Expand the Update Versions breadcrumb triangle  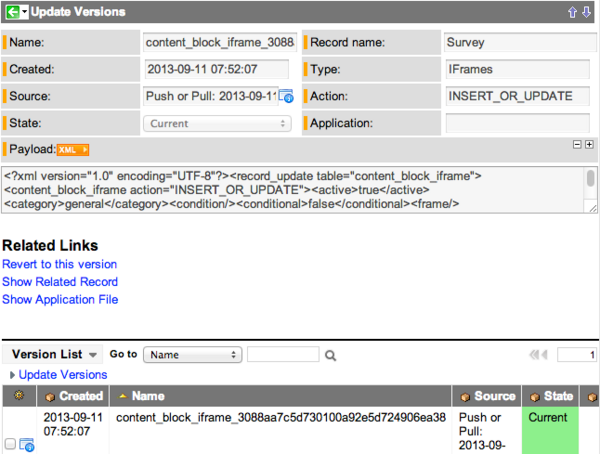[12, 375]
